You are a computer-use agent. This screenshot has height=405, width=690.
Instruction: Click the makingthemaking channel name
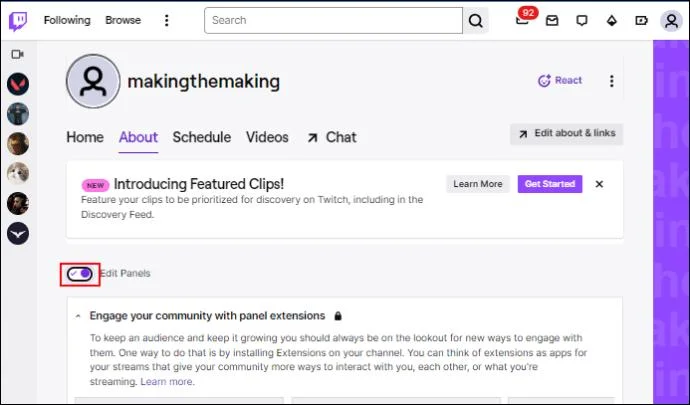[203, 82]
